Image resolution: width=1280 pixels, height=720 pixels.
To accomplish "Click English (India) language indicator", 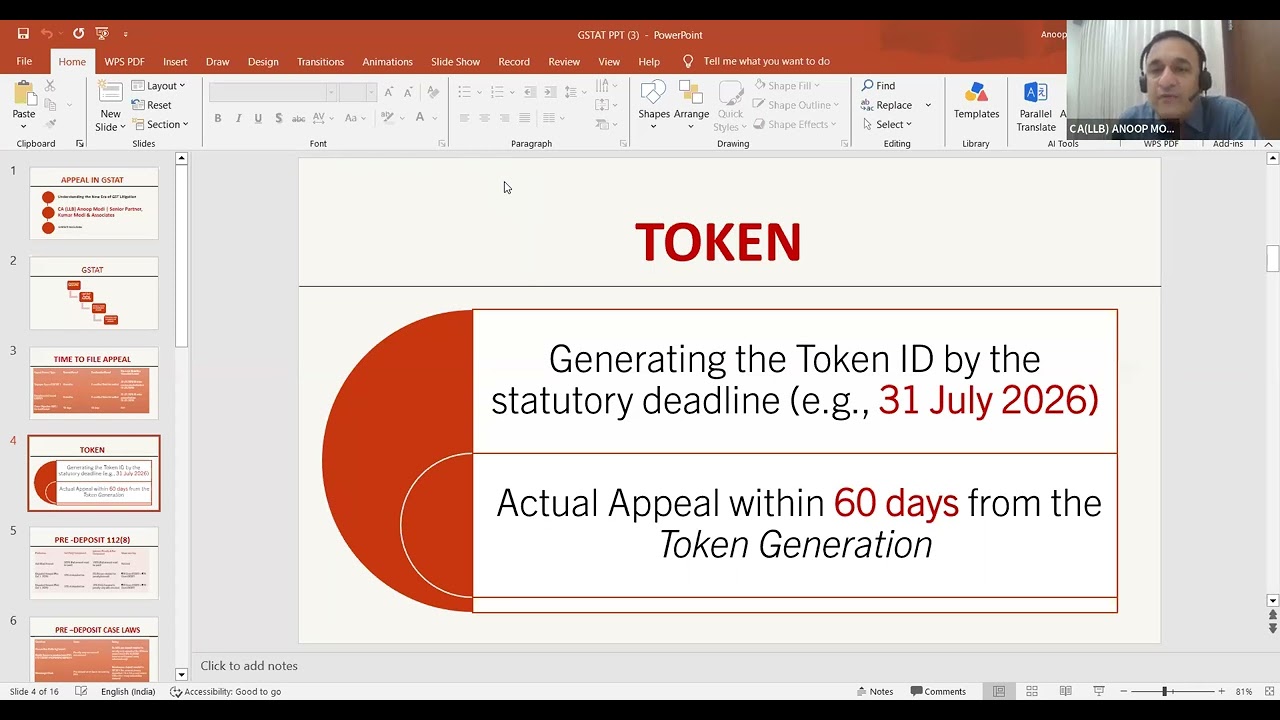I will pyautogui.click(x=128, y=691).
